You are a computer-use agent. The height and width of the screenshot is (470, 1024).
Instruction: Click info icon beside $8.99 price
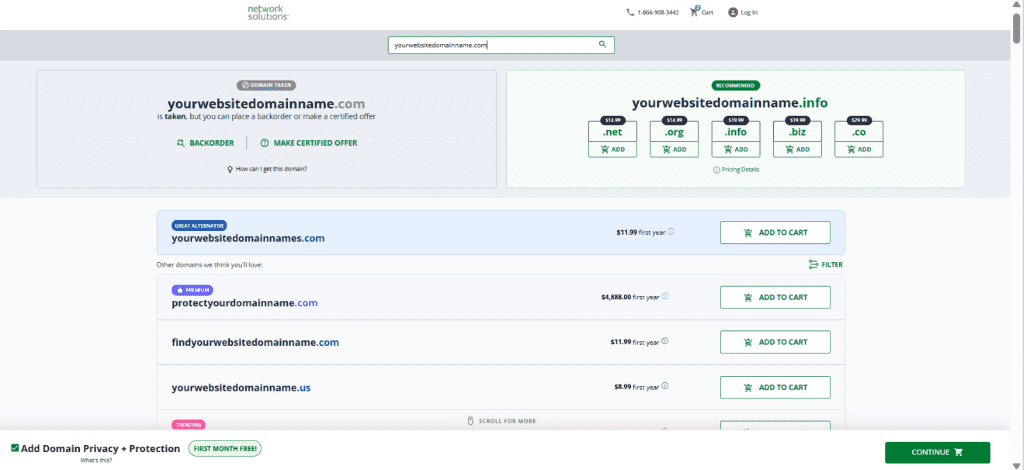pos(665,386)
